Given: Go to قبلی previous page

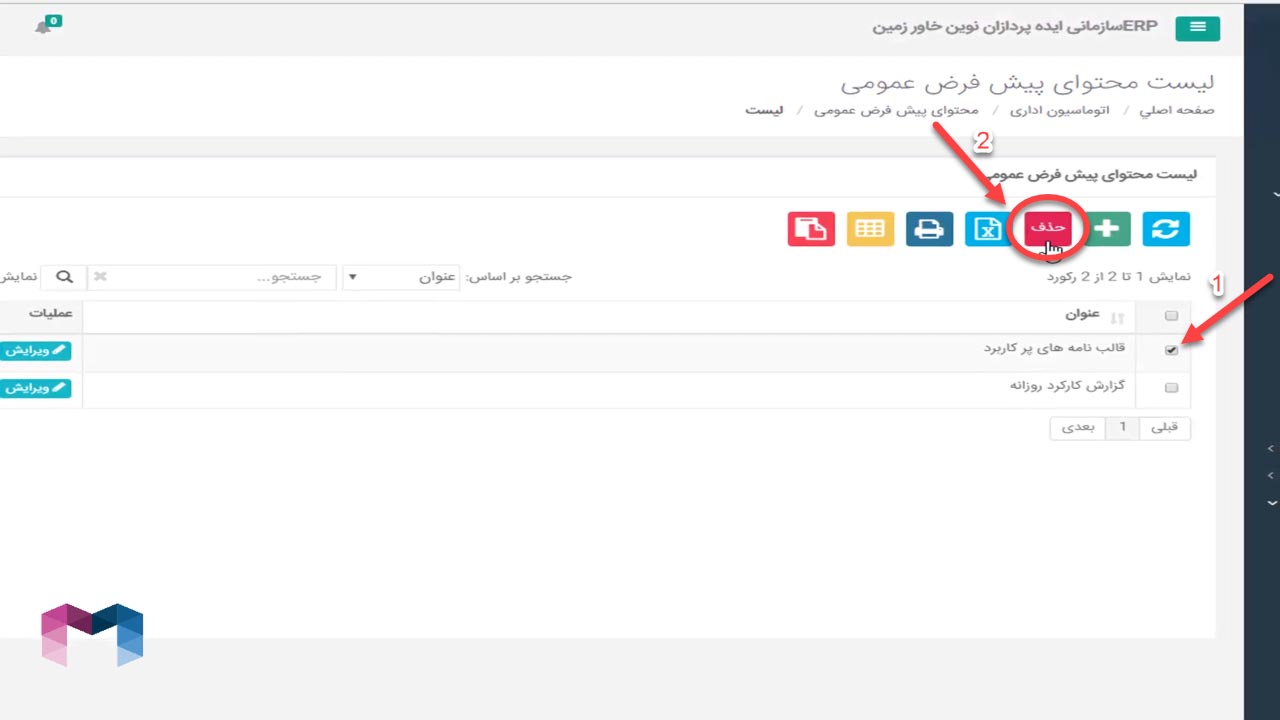Looking at the screenshot, I should (1165, 427).
